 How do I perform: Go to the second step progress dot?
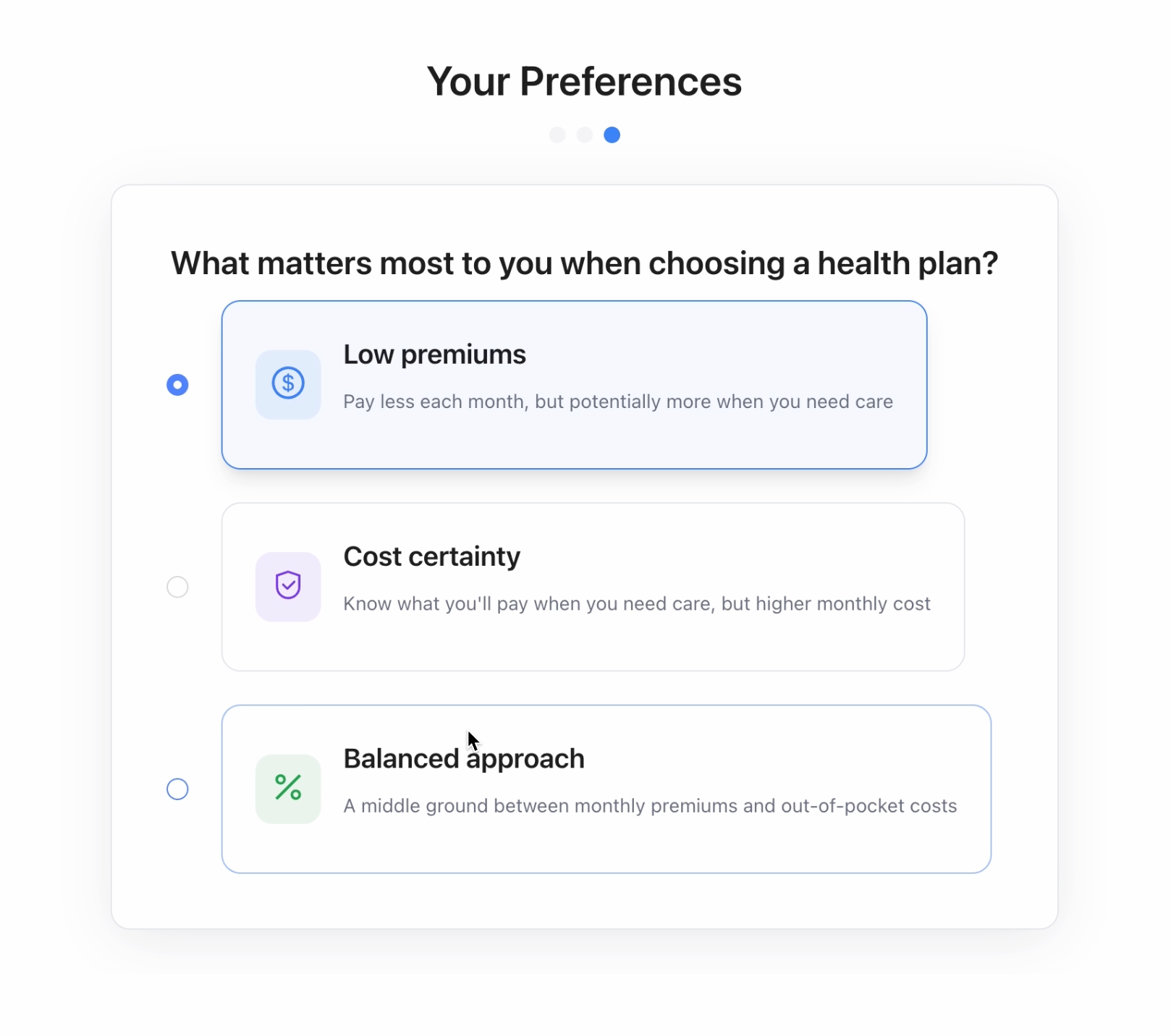585,135
